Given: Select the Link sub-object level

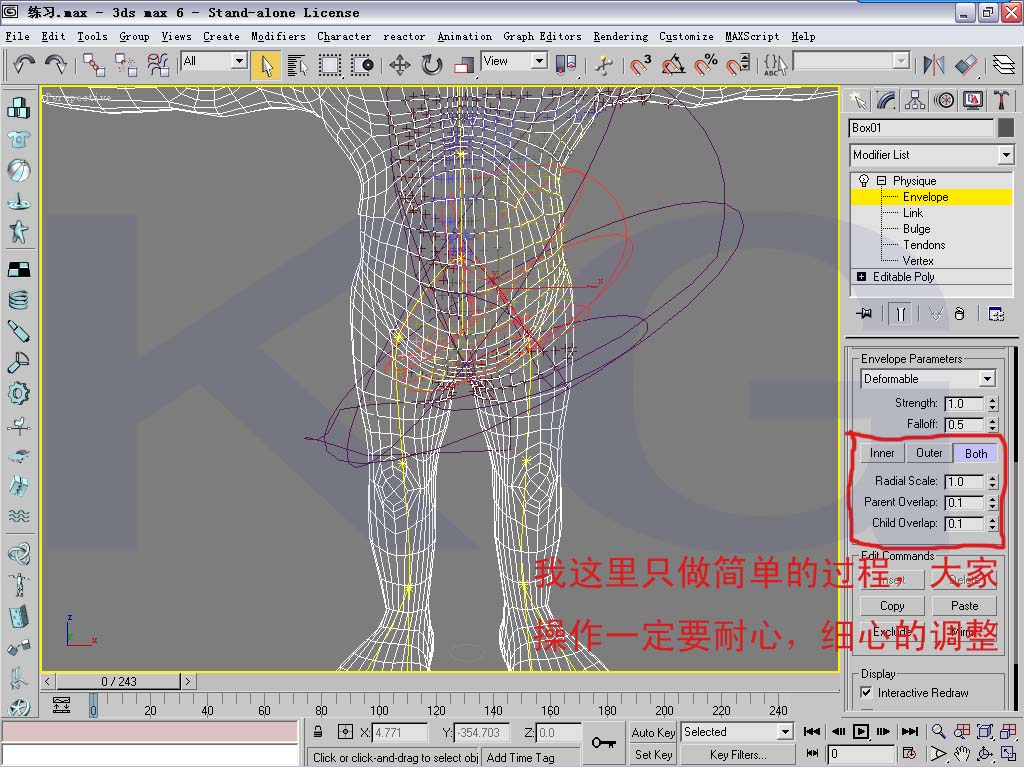Looking at the screenshot, I should pos(912,213).
